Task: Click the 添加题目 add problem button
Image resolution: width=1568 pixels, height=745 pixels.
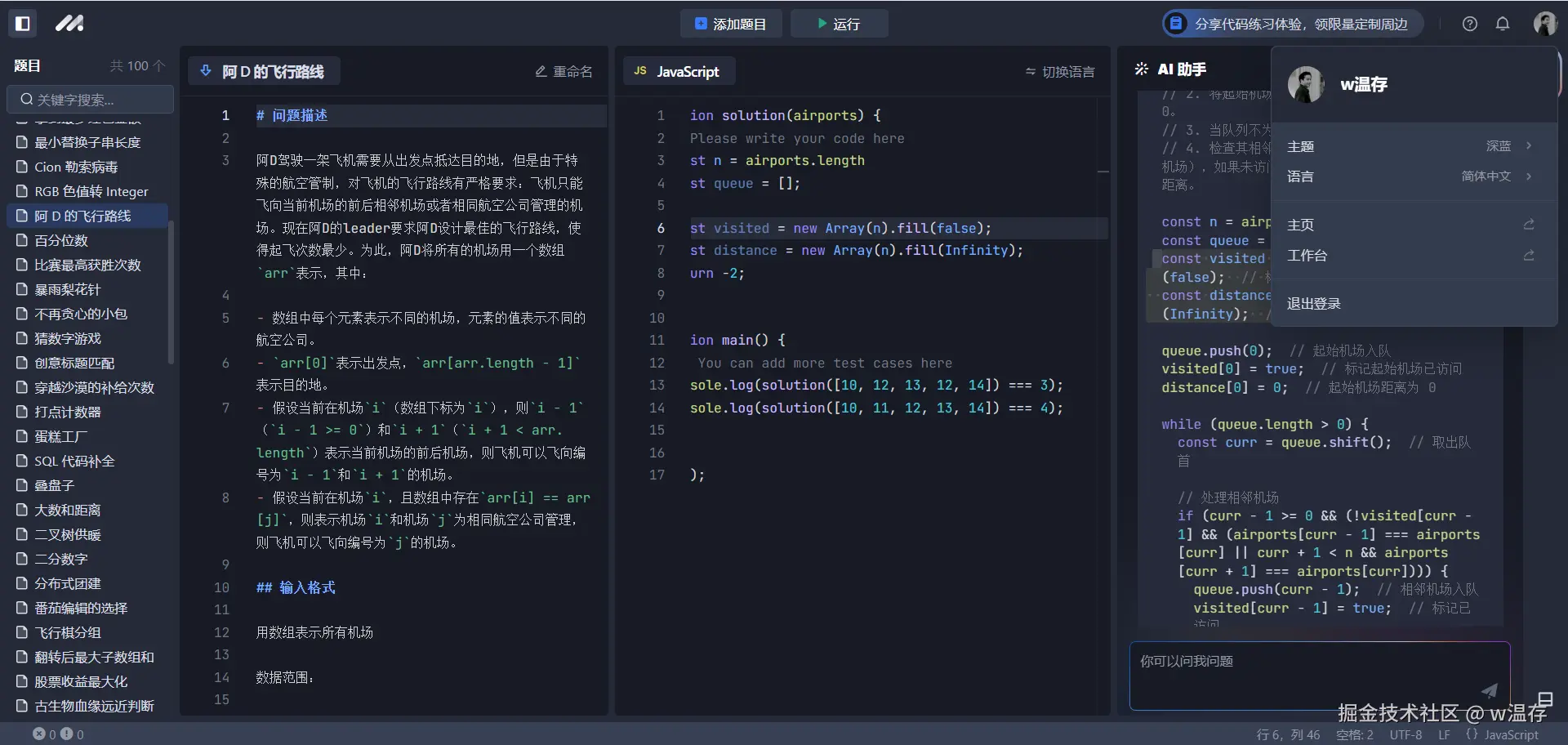Action: coord(731,24)
